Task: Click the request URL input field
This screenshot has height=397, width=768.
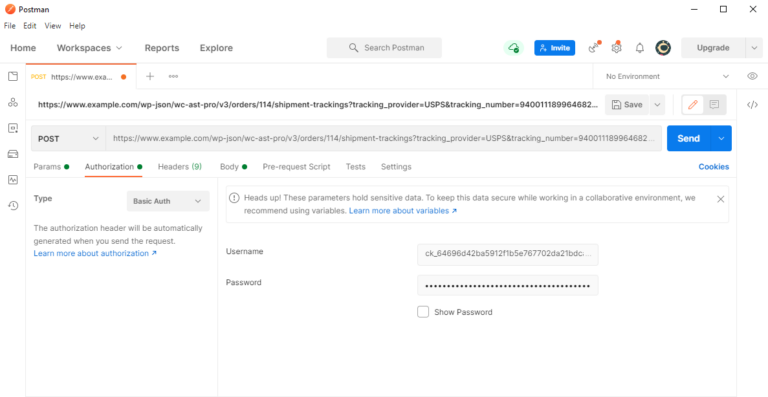Action: 384,139
